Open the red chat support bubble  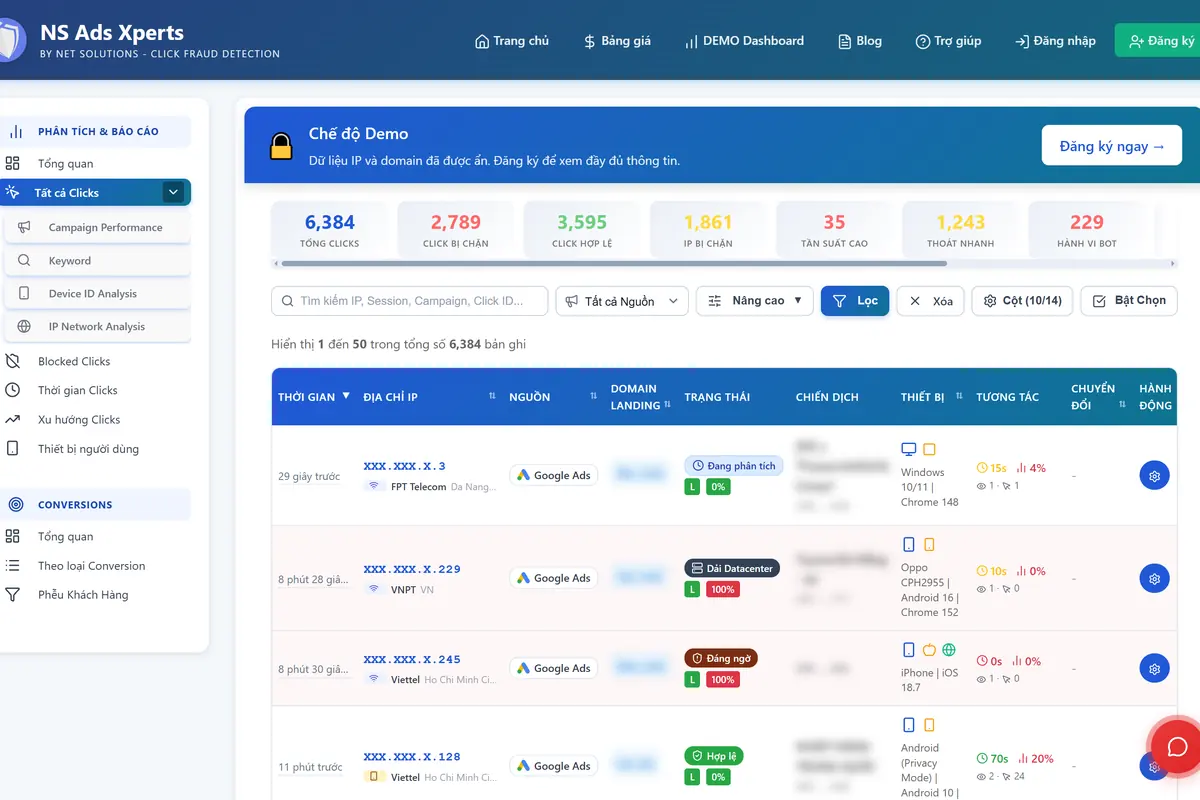coord(1177,747)
